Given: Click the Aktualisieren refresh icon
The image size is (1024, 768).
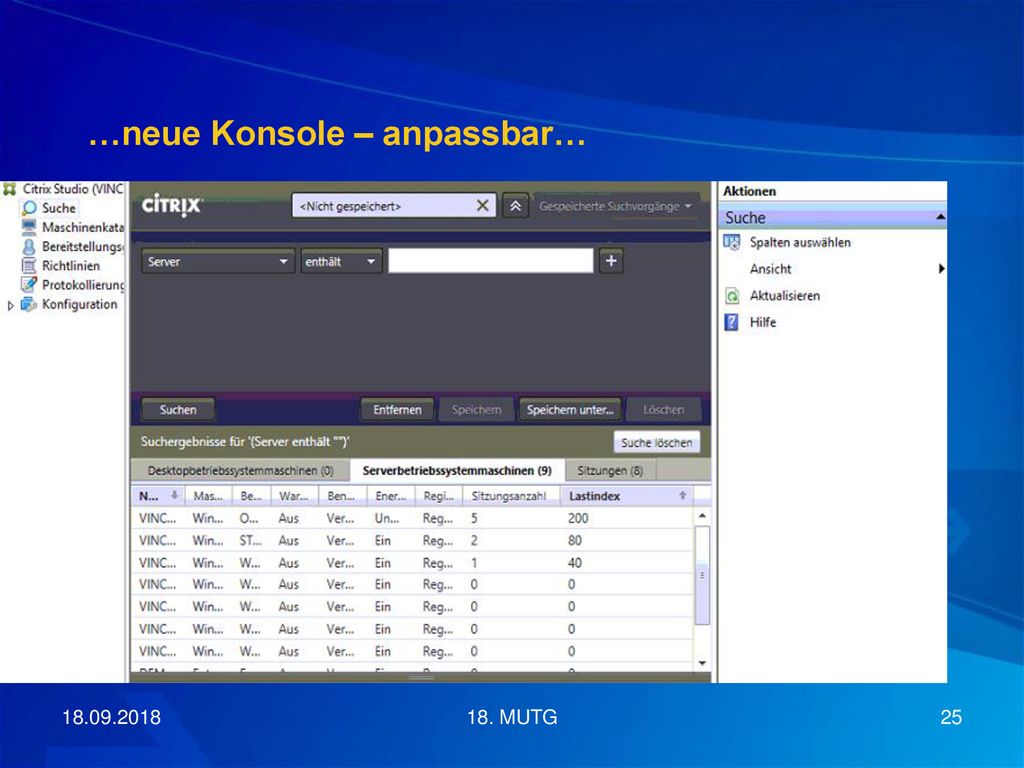Looking at the screenshot, I should point(732,296).
